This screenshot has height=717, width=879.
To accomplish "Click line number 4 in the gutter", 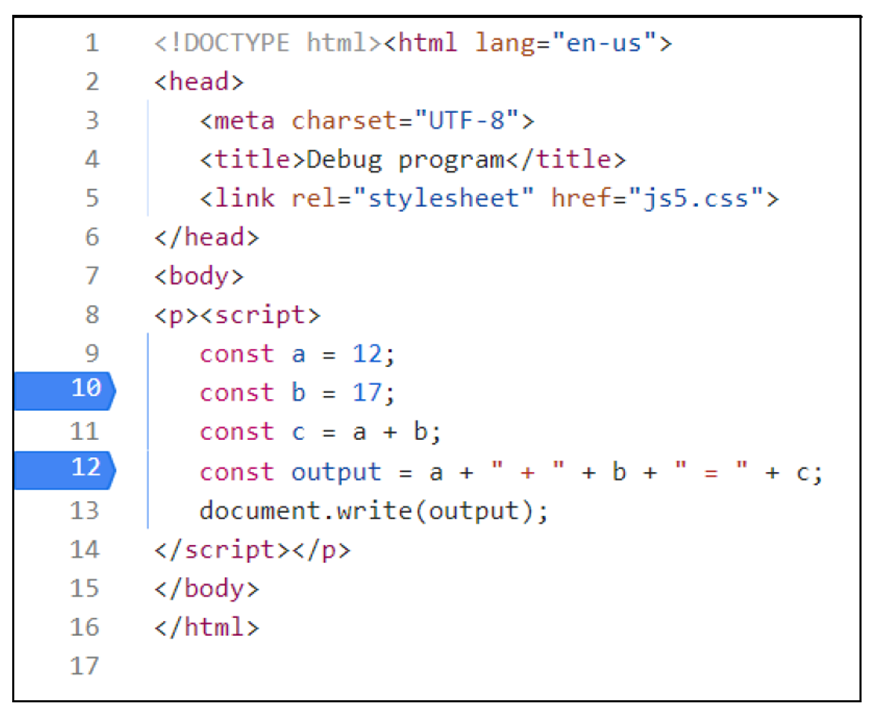I will [x=92, y=160].
